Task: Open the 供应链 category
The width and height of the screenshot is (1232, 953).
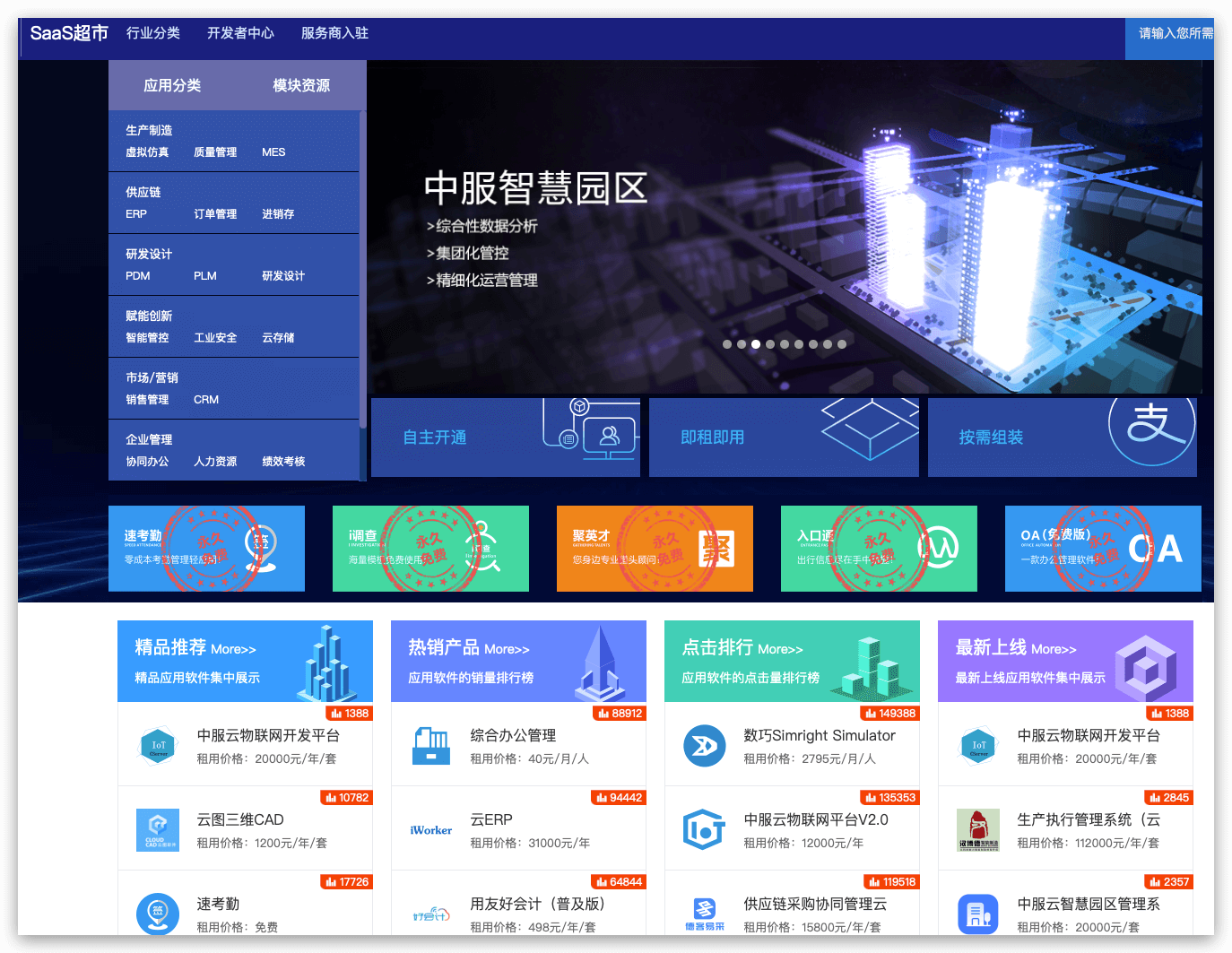Action: point(143,192)
